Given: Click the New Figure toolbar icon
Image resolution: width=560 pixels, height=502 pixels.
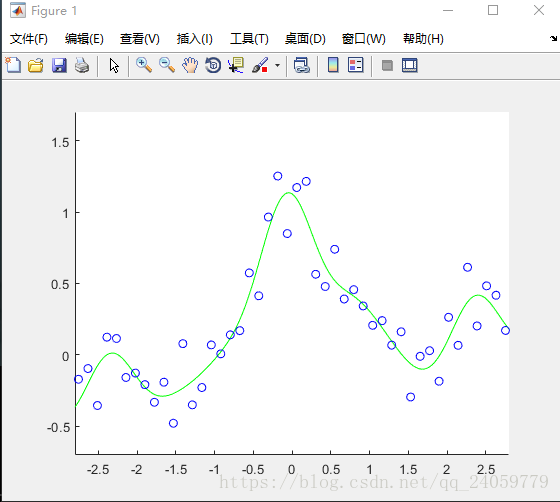Looking at the screenshot, I should (13, 65).
